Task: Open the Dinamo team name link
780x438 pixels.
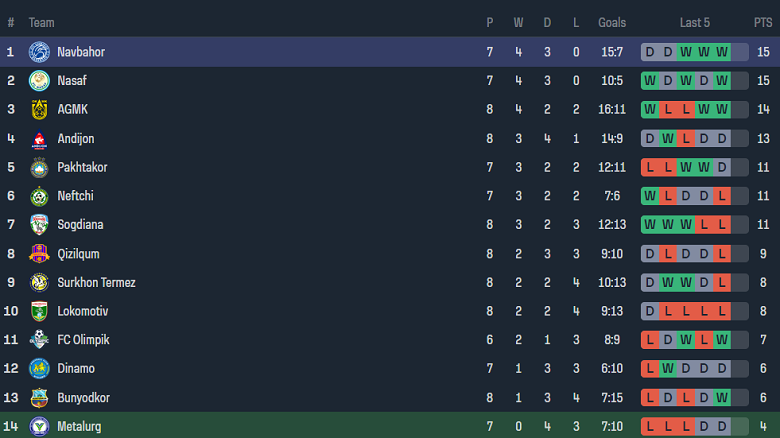Action: coord(77,369)
